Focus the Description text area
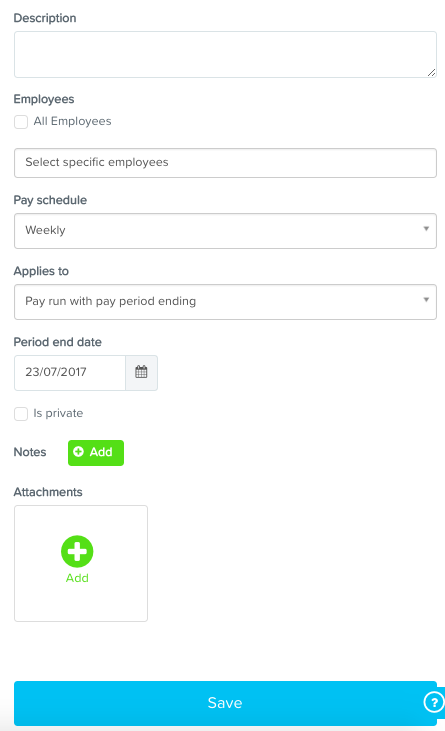The image size is (445, 731). tap(225, 55)
